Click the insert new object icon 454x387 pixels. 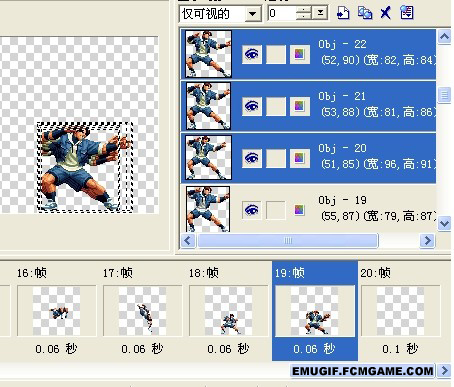[343, 13]
